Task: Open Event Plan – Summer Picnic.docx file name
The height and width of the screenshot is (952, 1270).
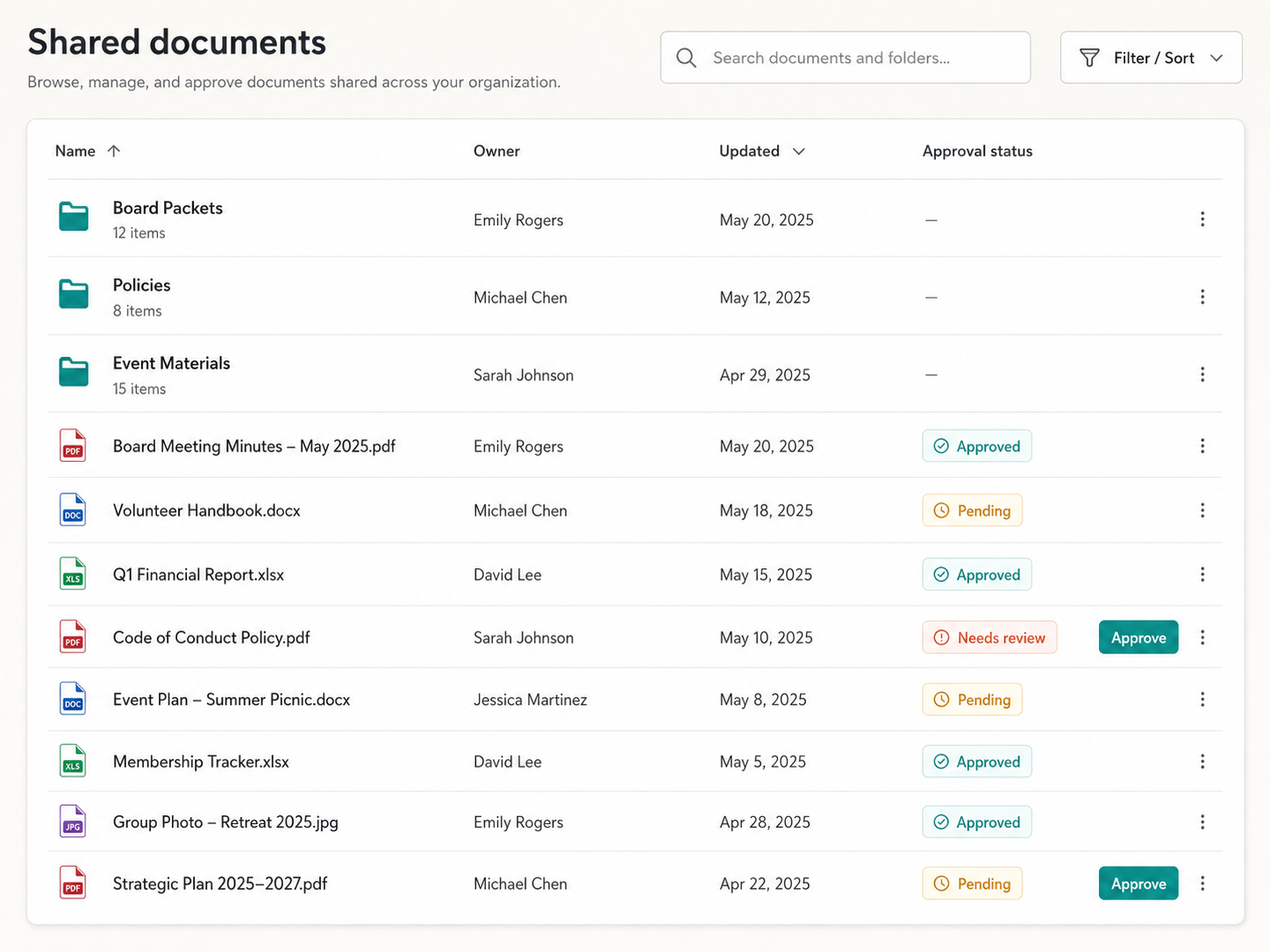Action: pyautogui.click(x=232, y=700)
